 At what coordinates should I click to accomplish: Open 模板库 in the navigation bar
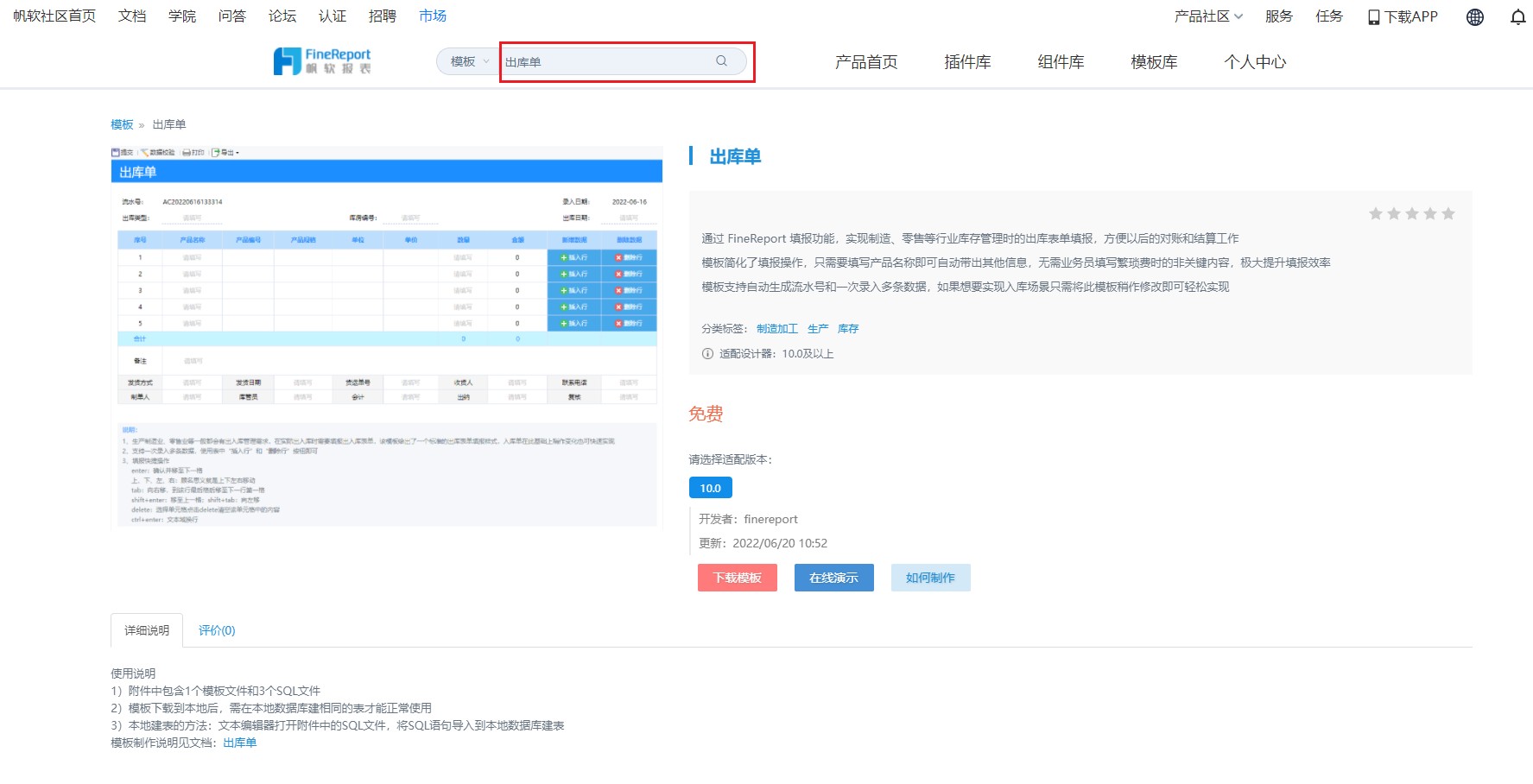point(1153,61)
